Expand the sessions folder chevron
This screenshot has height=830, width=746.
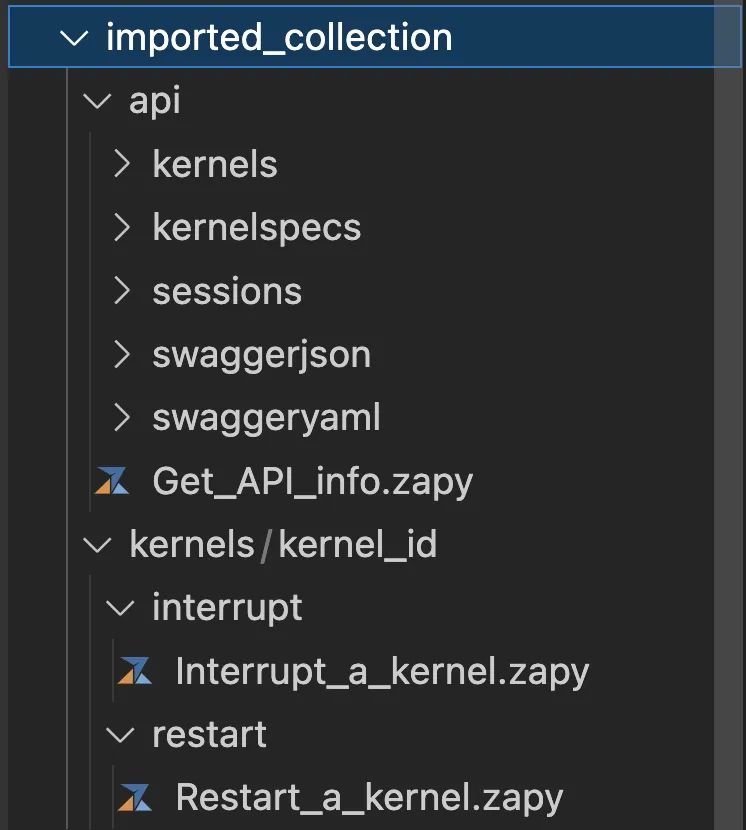[x=122, y=291]
